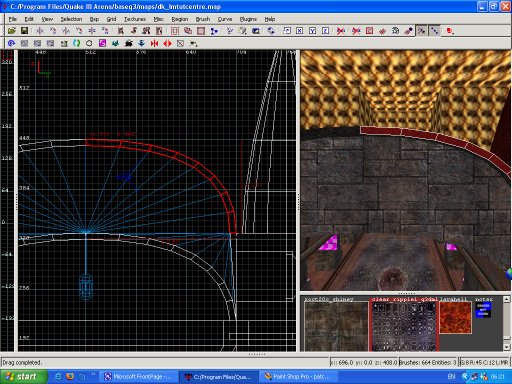The height and width of the screenshot is (384, 512).
Task: Click the change views icon
Action: pos(229,31)
